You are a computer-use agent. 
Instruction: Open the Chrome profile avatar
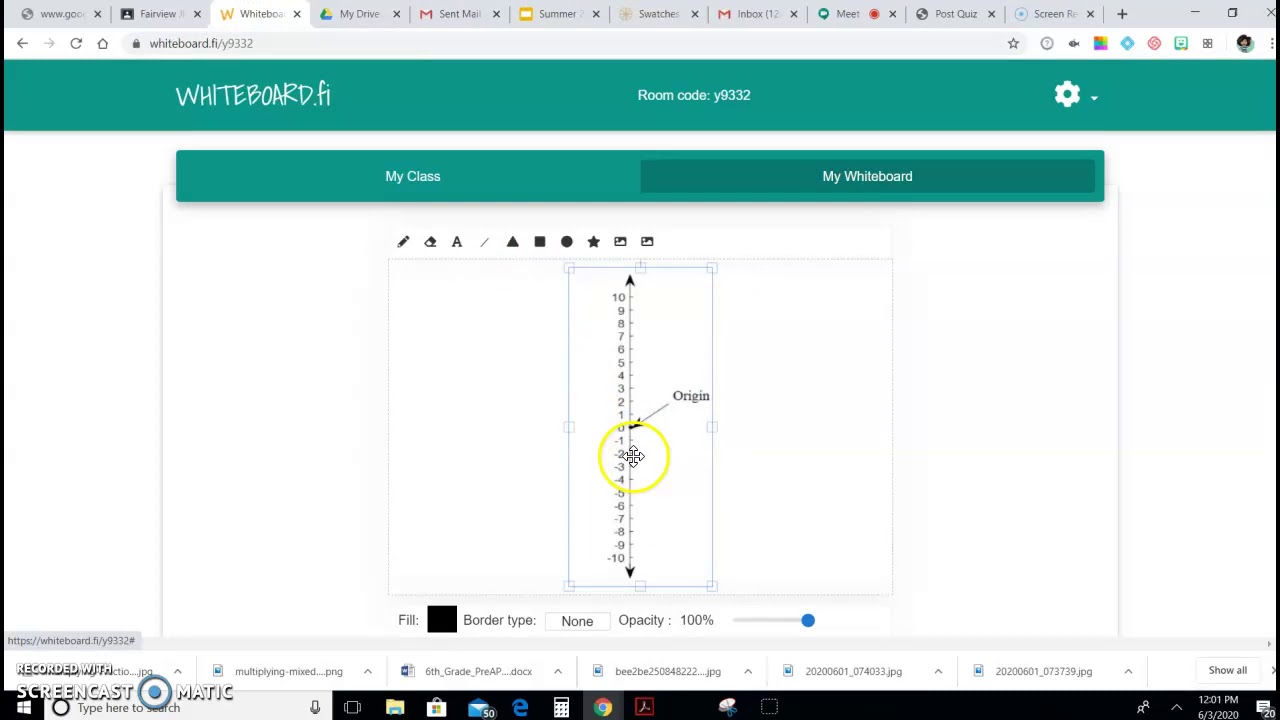1245,43
